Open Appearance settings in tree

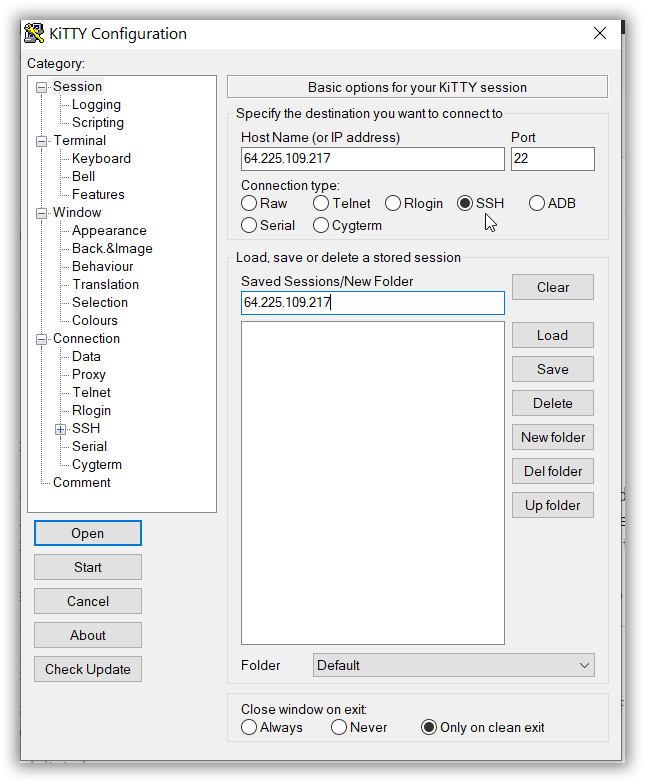point(109,230)
